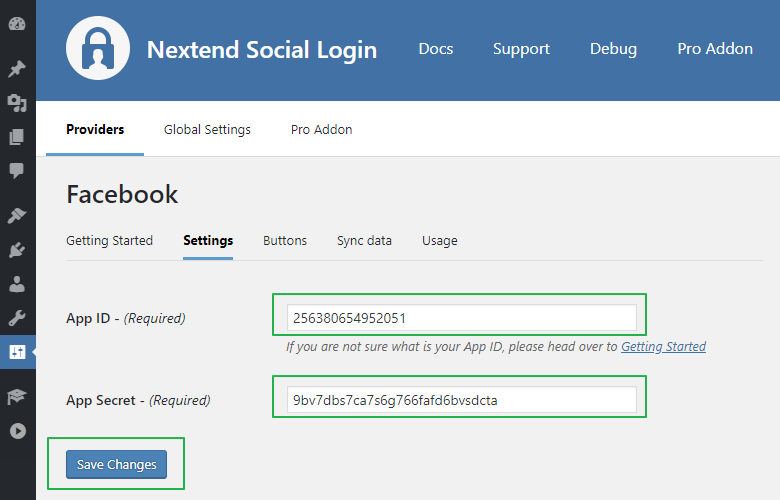Viewport: 780px width, 500px height.
Task: Open the Appearance brush icon
Action: point(17,216)
